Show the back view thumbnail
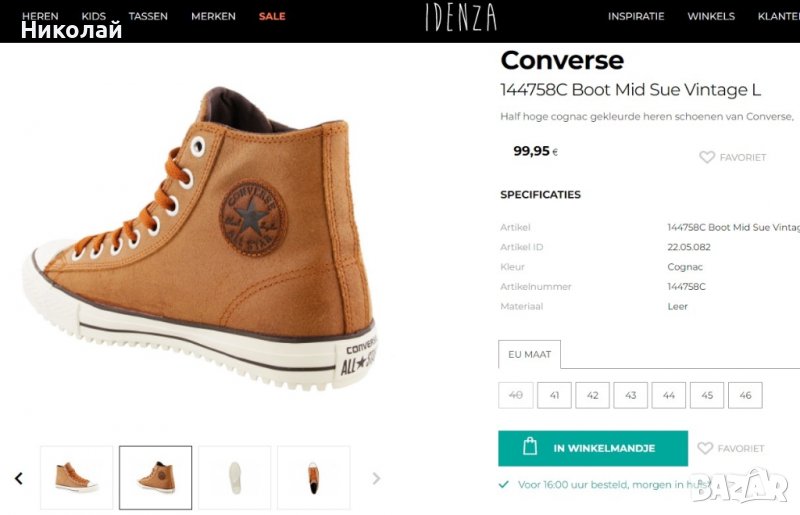Viewport: 800px width, 515px height. point(314,478)
